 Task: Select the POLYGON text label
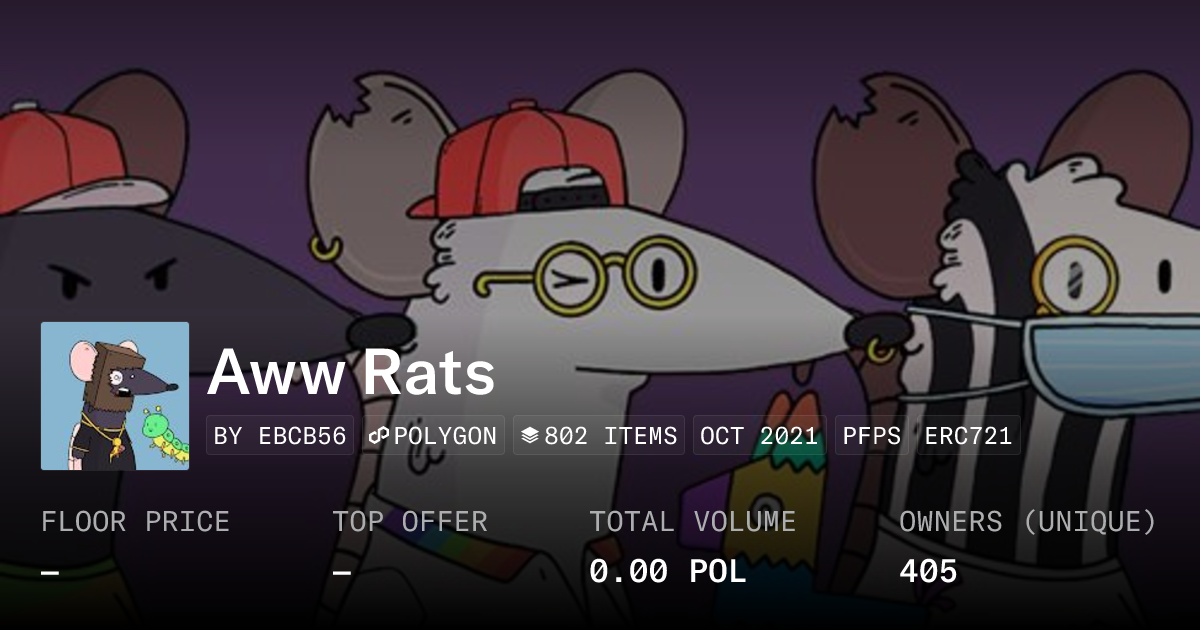[445, 436]
